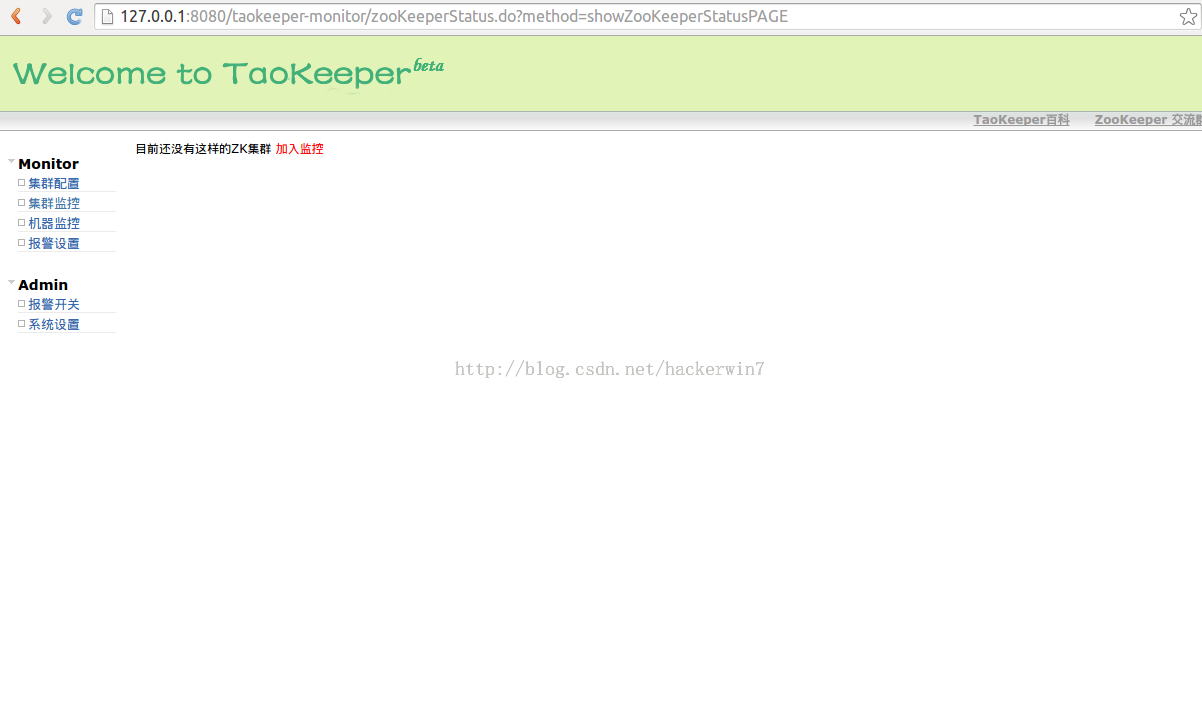The width and height of the screenshot is (1202, 716).
Task: Click the red 加入监控 link
Action: pos(300,149)
